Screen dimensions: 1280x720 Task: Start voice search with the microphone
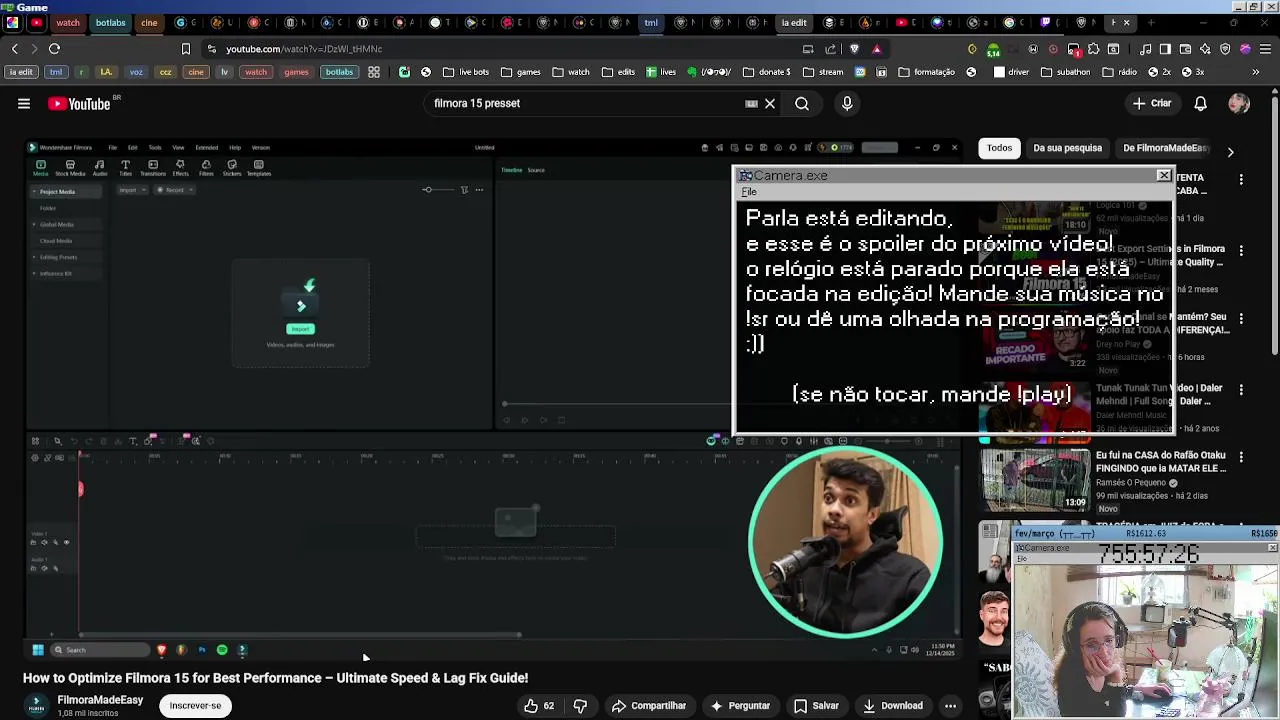click(x=847, y=103)
